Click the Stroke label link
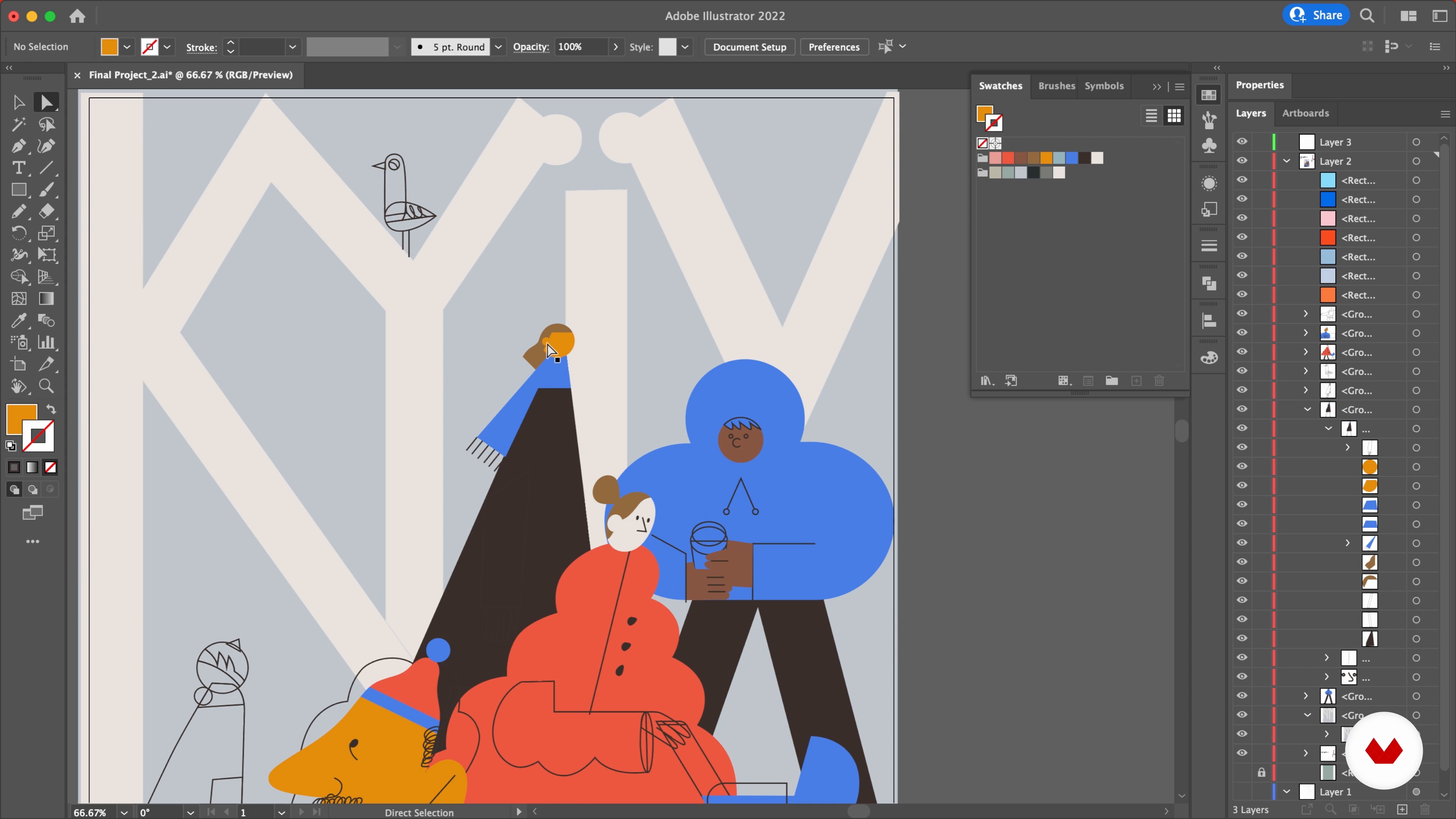The height and width of the screenshot is (819, 1456). [201, 47]
